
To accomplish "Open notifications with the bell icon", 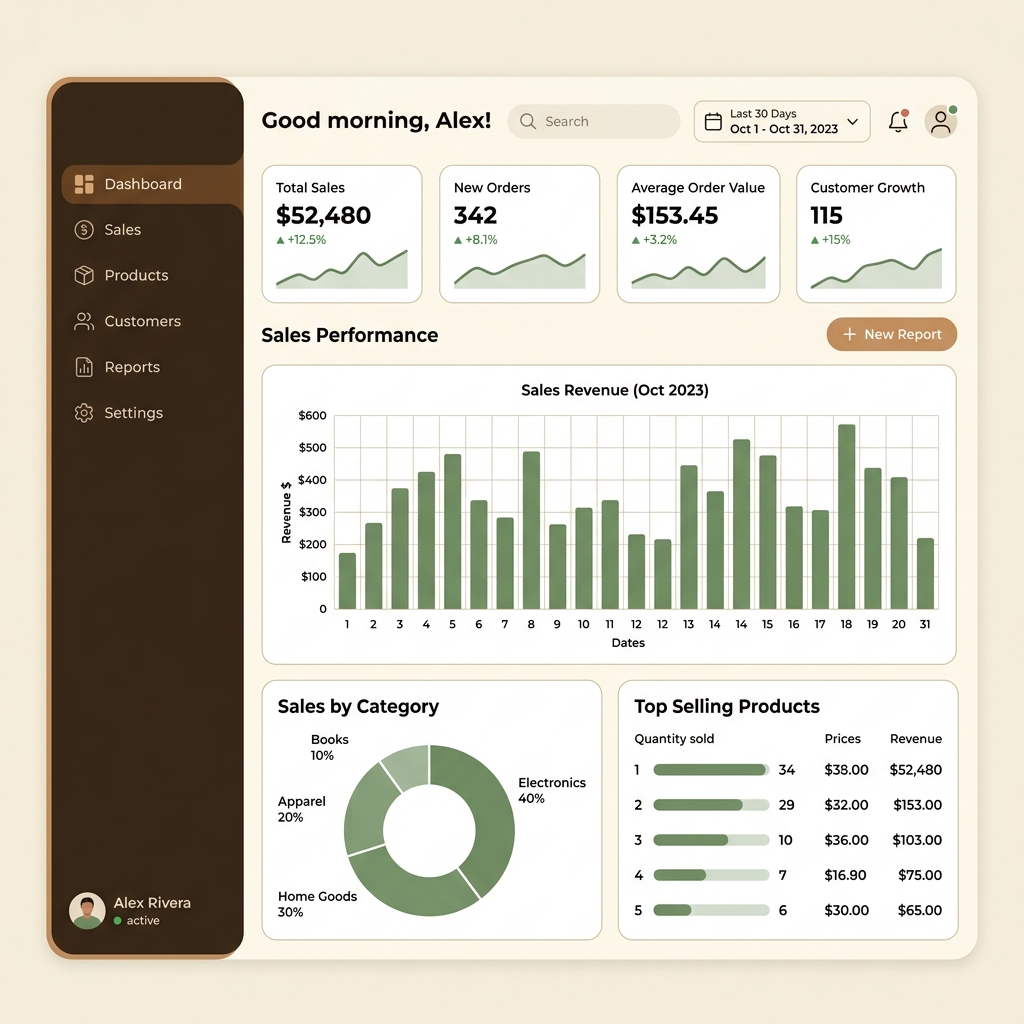I will click(898, 122).
